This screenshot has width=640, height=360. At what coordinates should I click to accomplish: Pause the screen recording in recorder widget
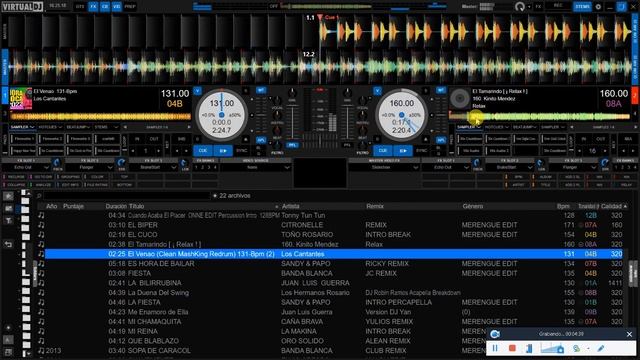coord(495,348)
